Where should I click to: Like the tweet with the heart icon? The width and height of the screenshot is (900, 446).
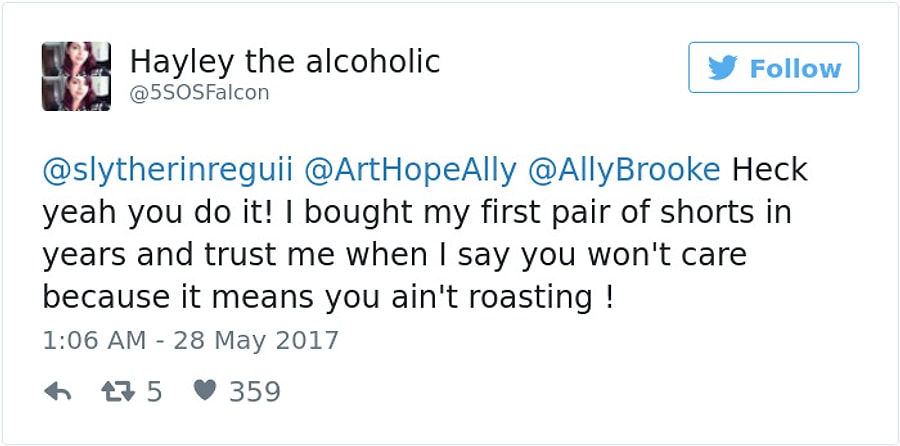(x=205, y=392)
